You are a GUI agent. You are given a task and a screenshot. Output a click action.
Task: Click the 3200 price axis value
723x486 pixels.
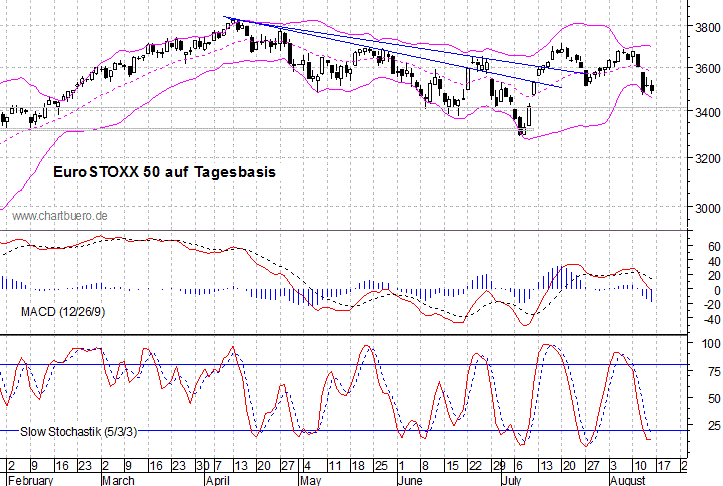click(708, 159)
